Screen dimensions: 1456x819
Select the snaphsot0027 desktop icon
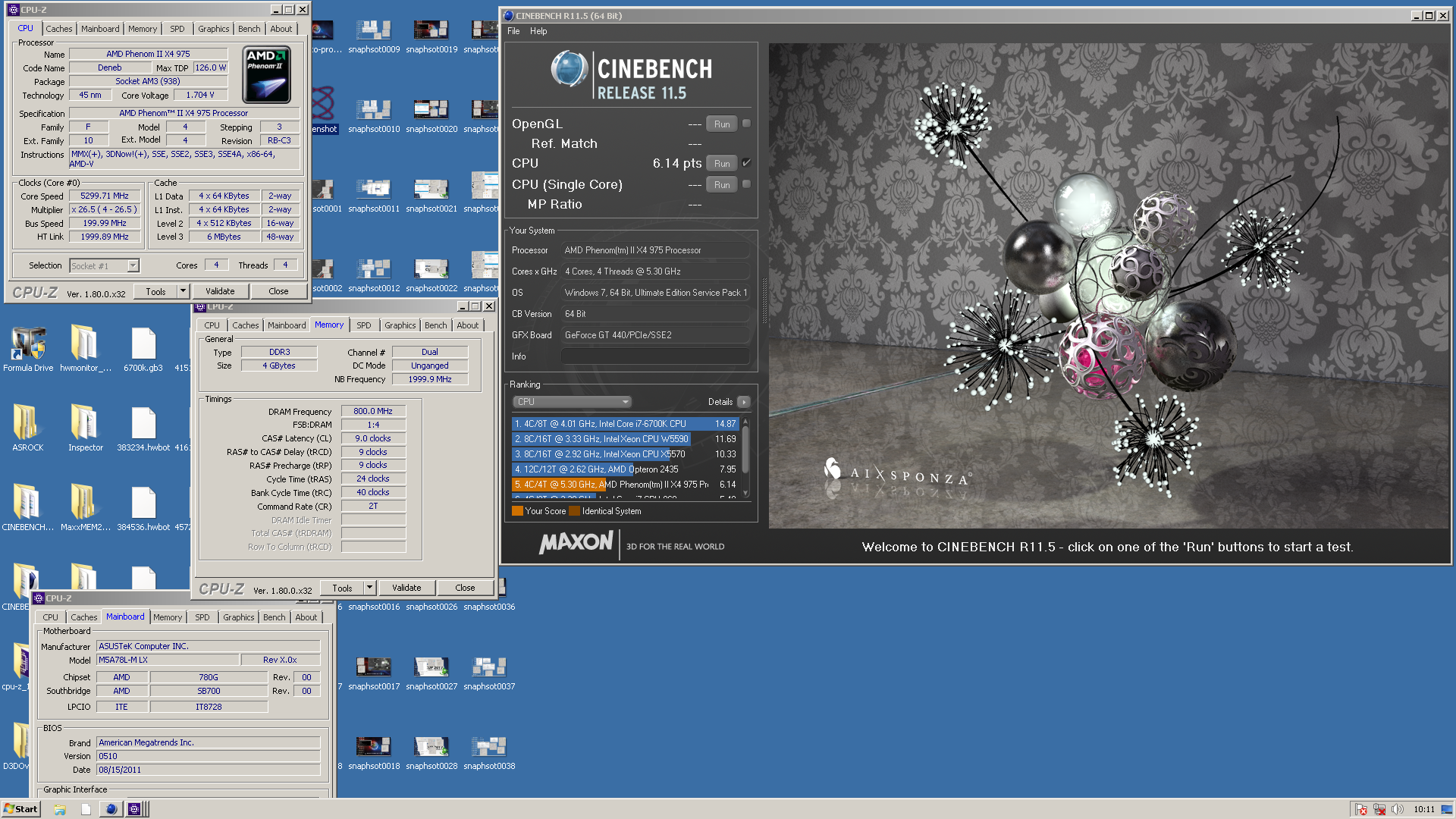pyautogui.click(x=431, y=673)
